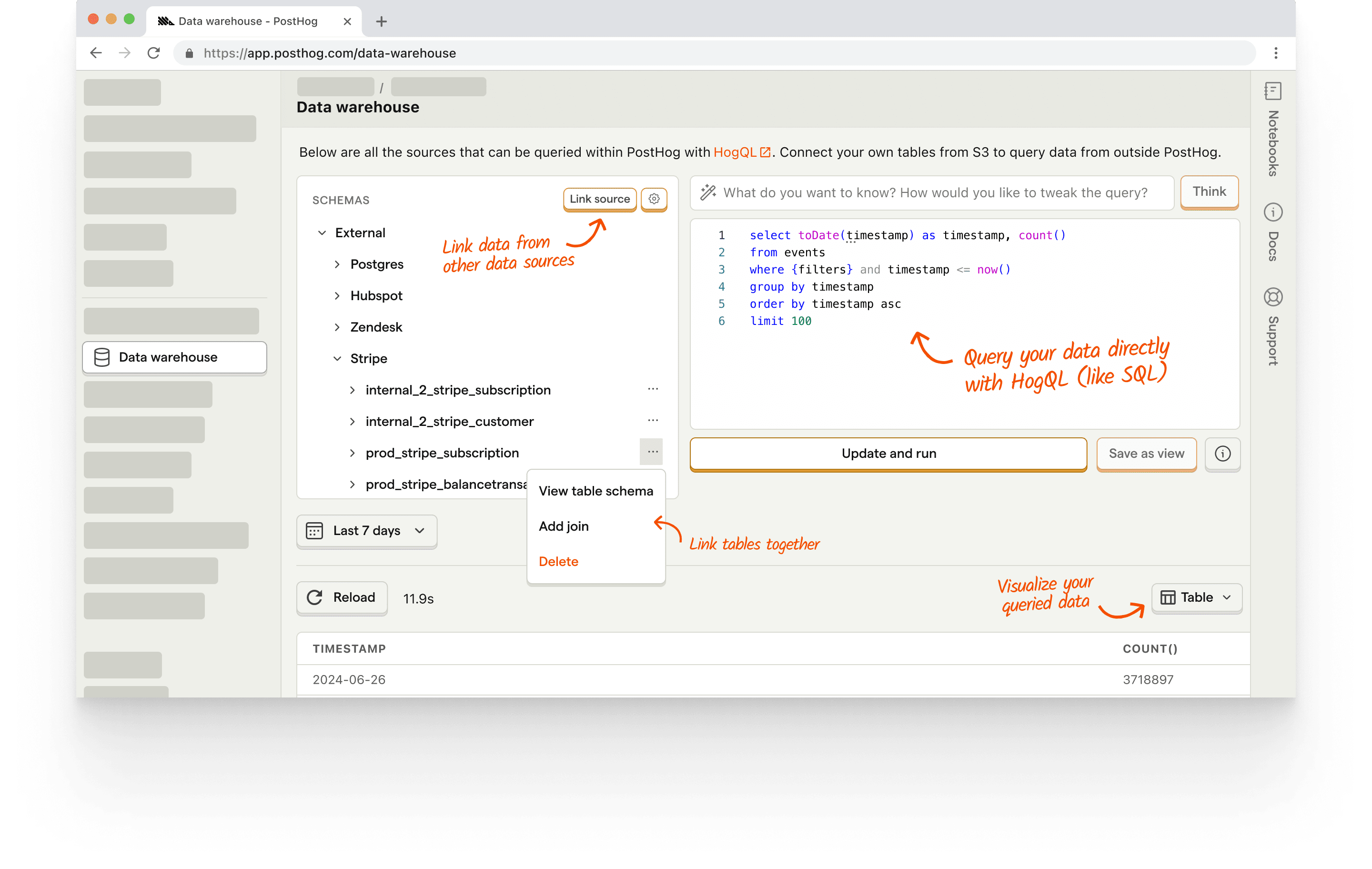Close the Data warehouse browser tab

coord(347,21)
